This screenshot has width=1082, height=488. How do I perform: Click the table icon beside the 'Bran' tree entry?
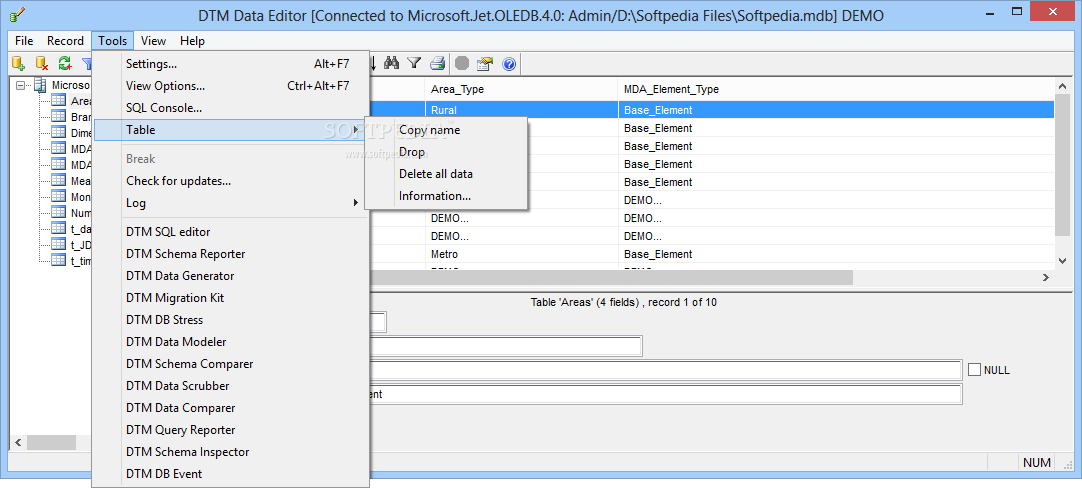[x=59, y=117]
